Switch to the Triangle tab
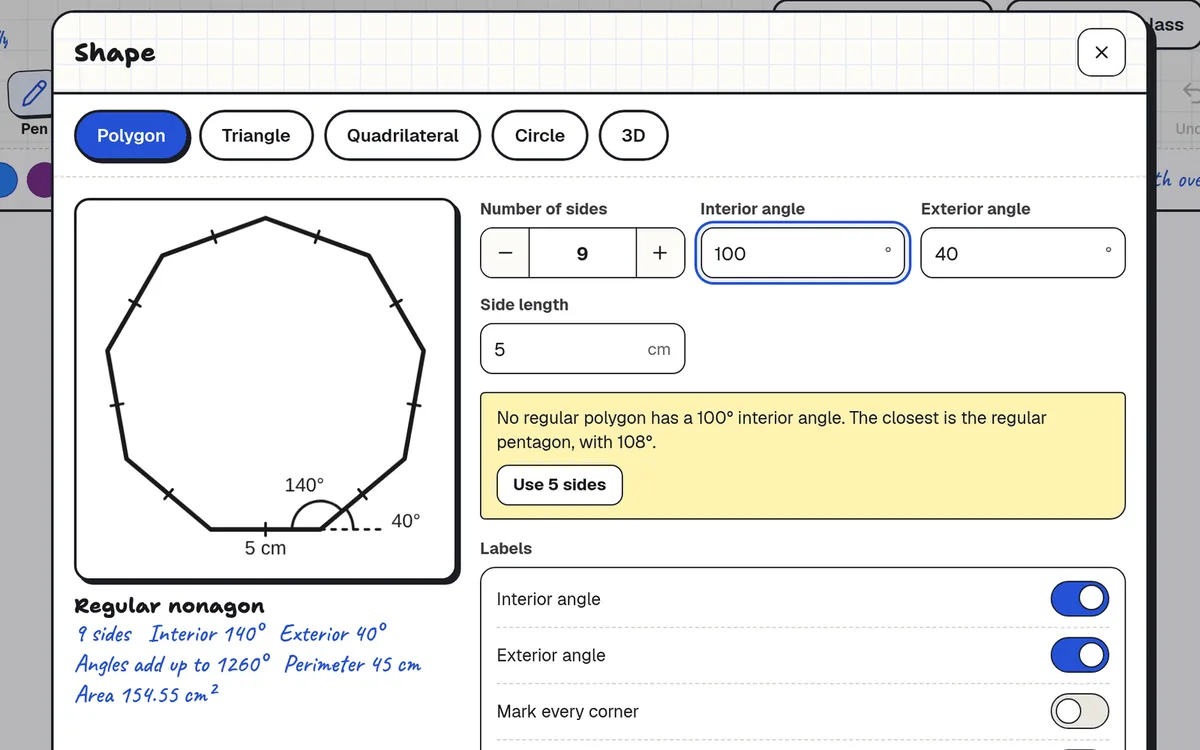Image resolution: width=1200 pixels, height=750 pixels. pos(256,135)
